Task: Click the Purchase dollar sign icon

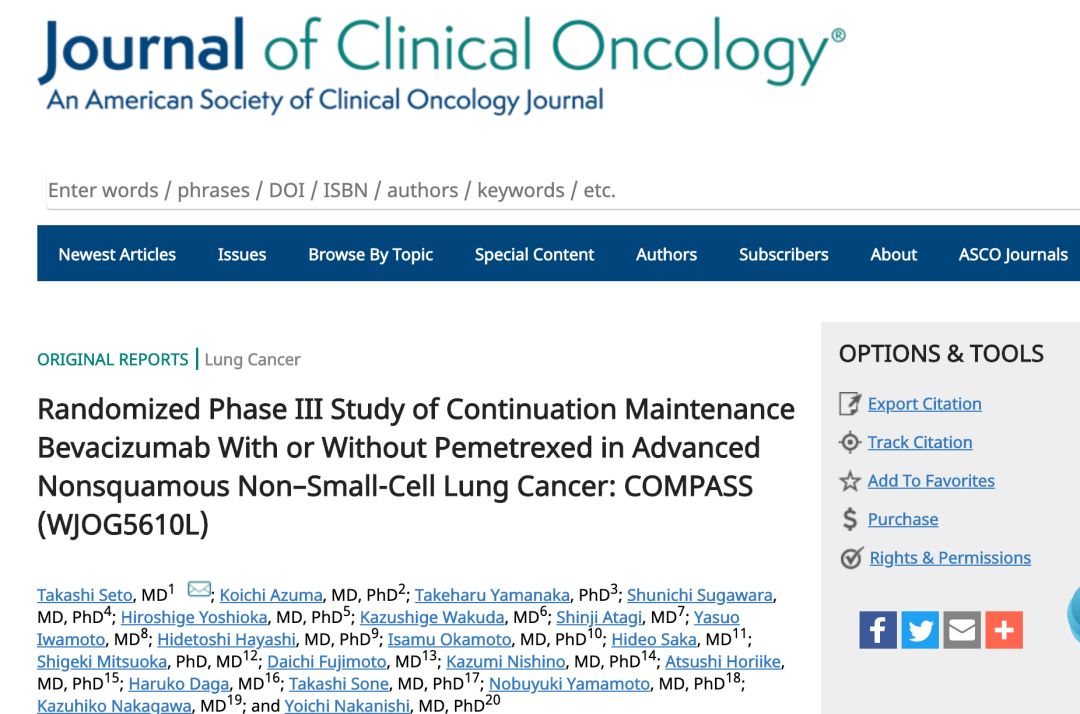Action: (850, 520)
